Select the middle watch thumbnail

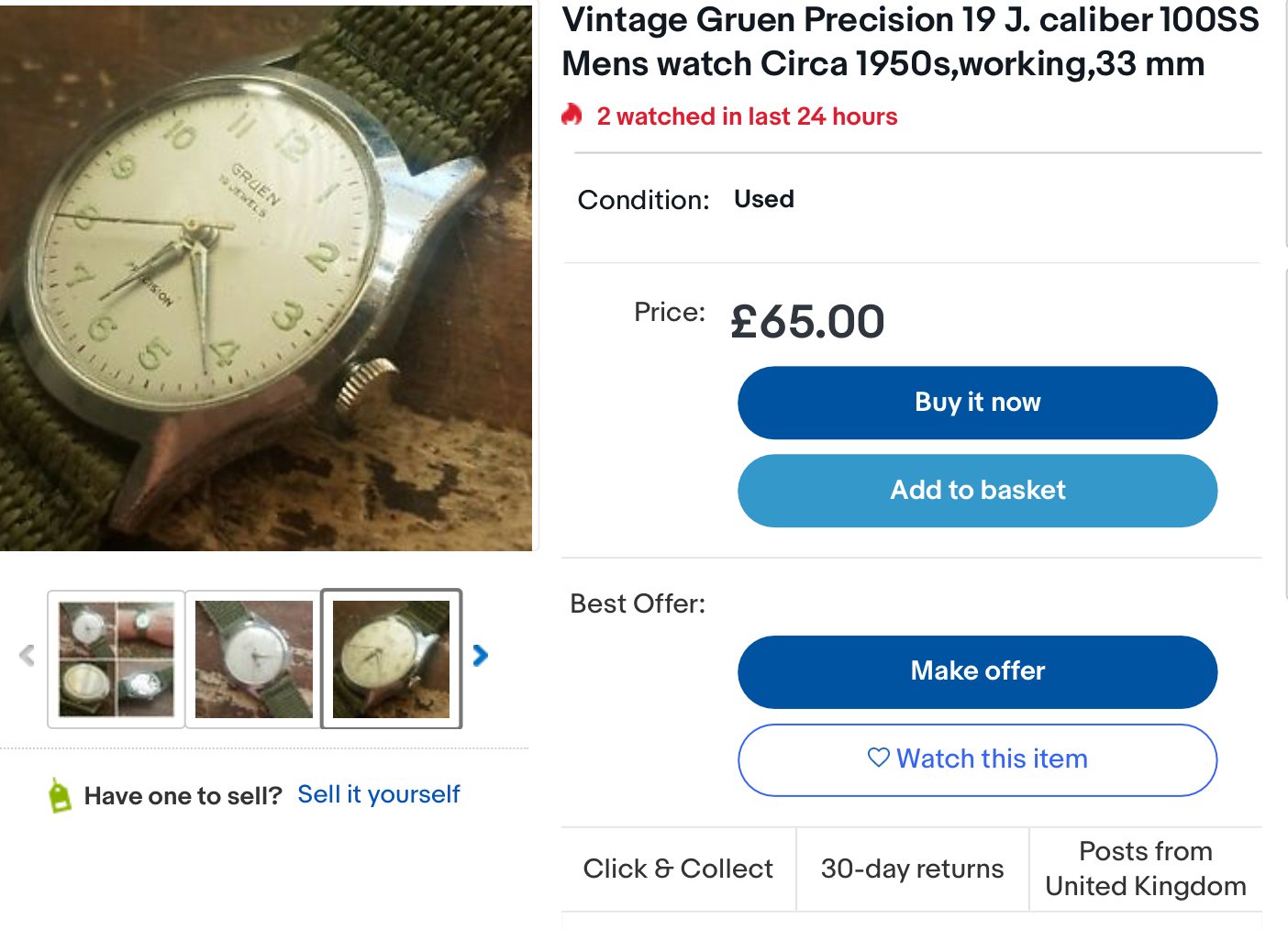coord(254,659)
